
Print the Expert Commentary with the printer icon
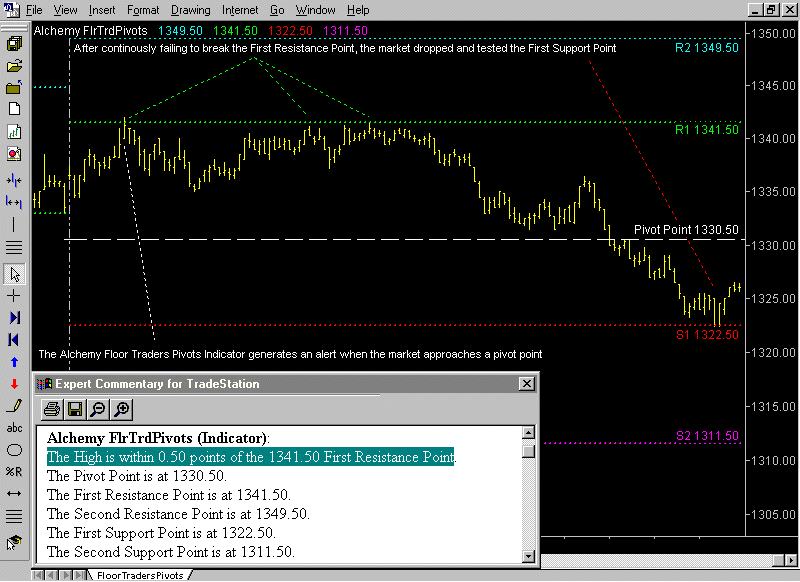coord(52,409)
